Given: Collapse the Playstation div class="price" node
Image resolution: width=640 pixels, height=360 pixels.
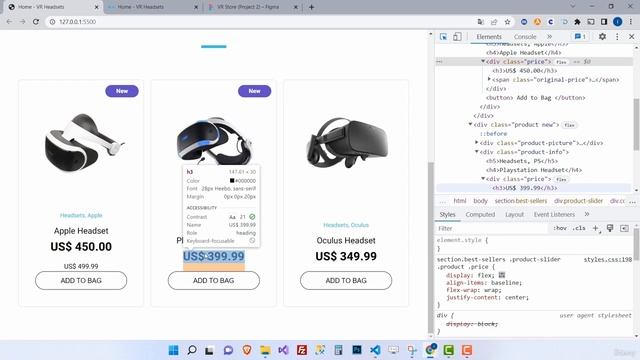Looking at the screenshot, I should 483,179.
